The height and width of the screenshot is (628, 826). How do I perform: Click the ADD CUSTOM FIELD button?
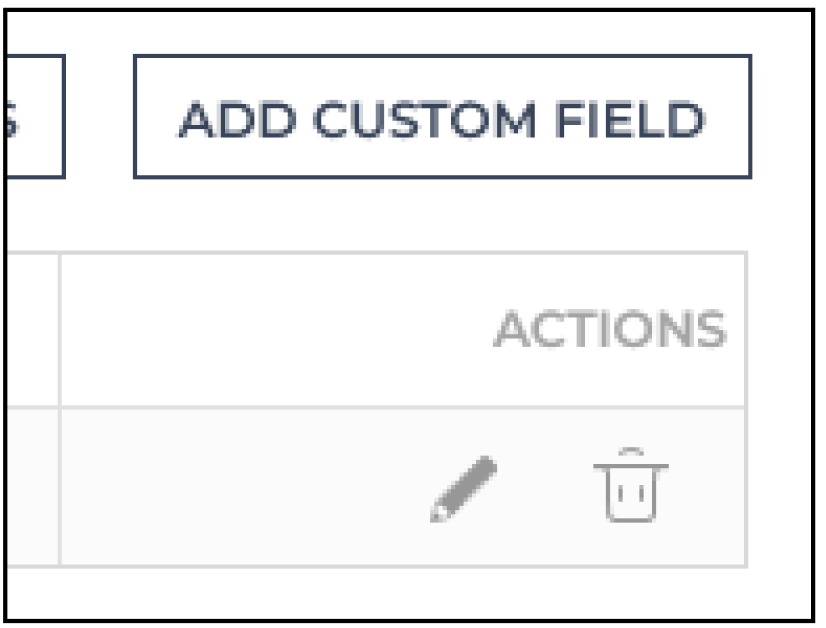point(442,116)
